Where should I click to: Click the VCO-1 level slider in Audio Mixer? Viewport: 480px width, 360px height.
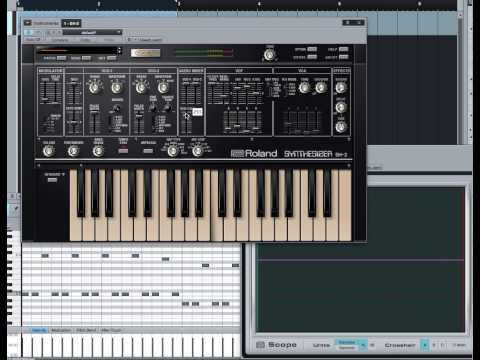186,93
